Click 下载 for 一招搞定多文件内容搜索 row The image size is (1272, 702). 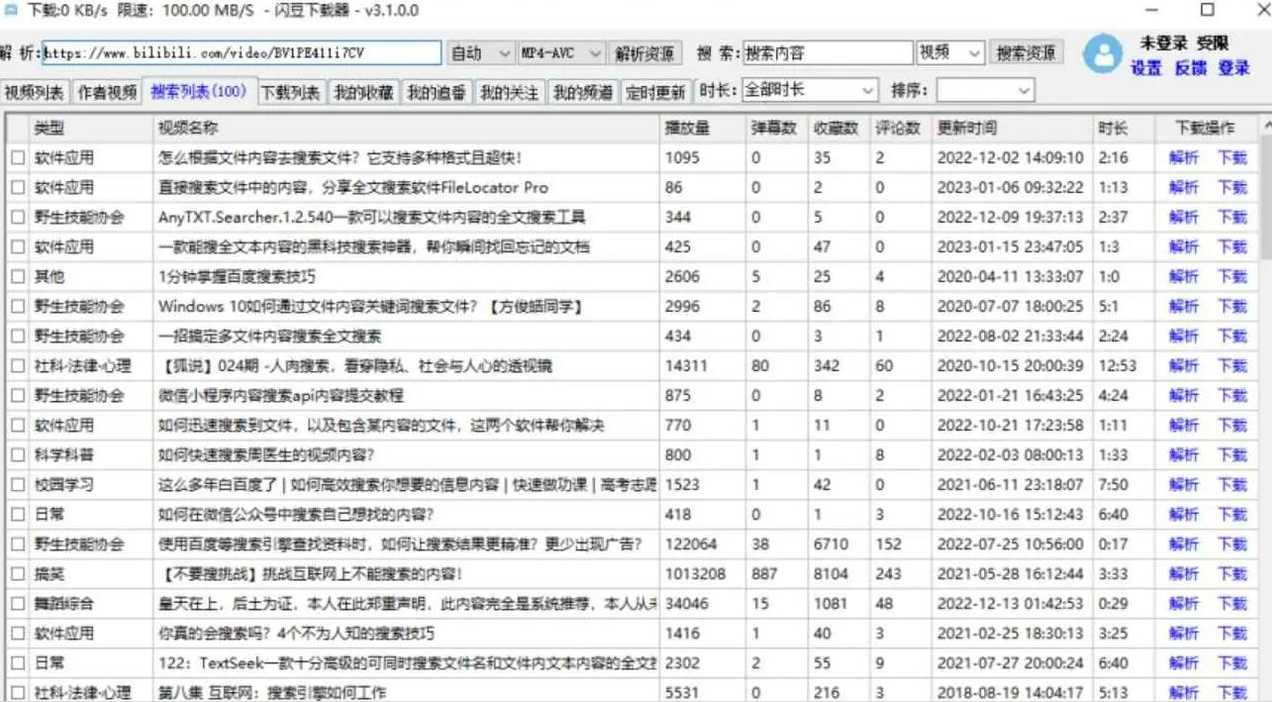(x=1232, y=336)
